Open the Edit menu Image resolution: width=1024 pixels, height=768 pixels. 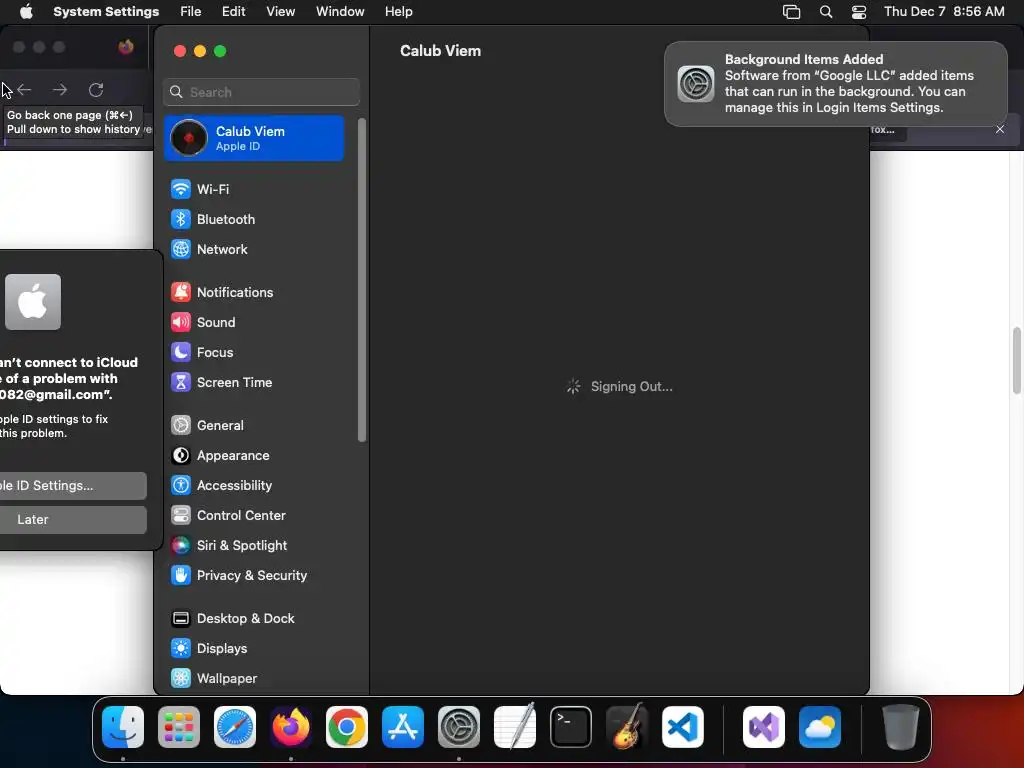pos(233,12)
